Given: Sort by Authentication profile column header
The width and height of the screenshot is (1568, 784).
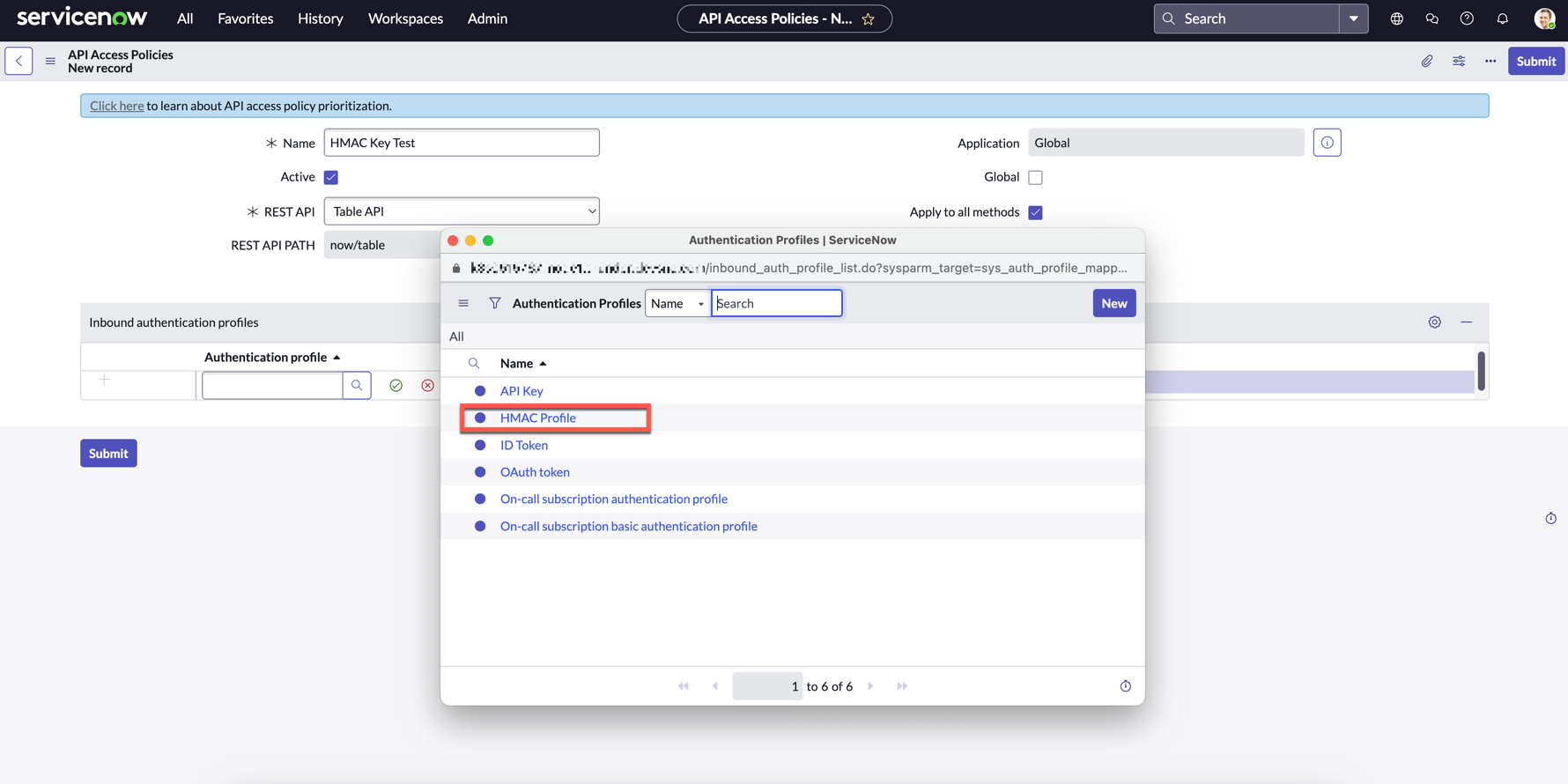Looking at the screenshot, I should (x=272, y=357).
